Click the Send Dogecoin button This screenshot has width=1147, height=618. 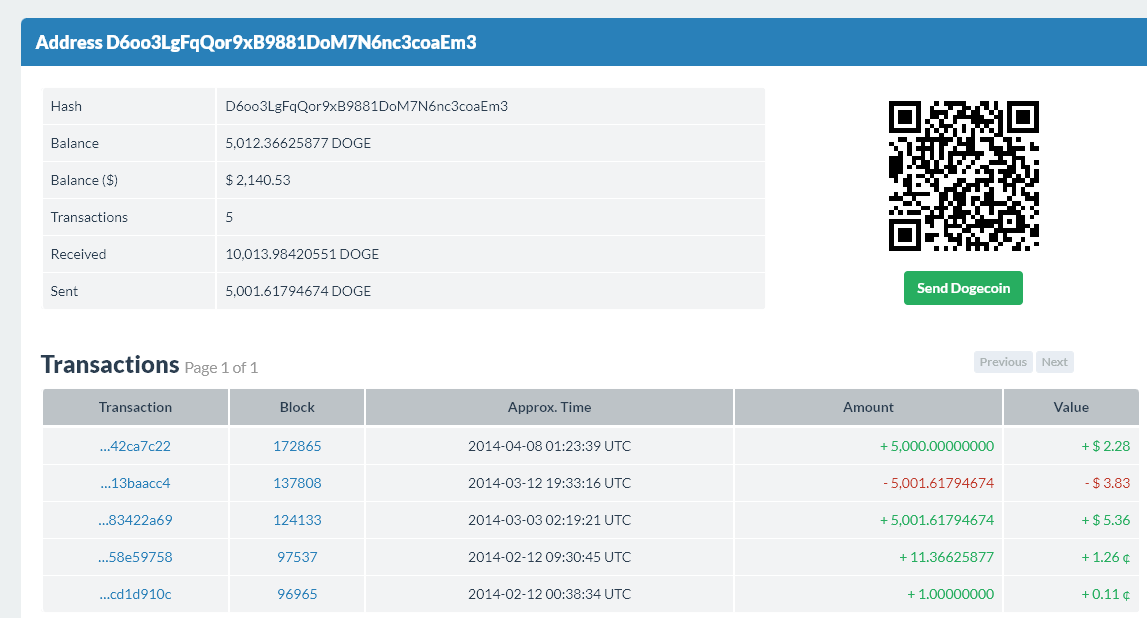[x=963, y=288]
